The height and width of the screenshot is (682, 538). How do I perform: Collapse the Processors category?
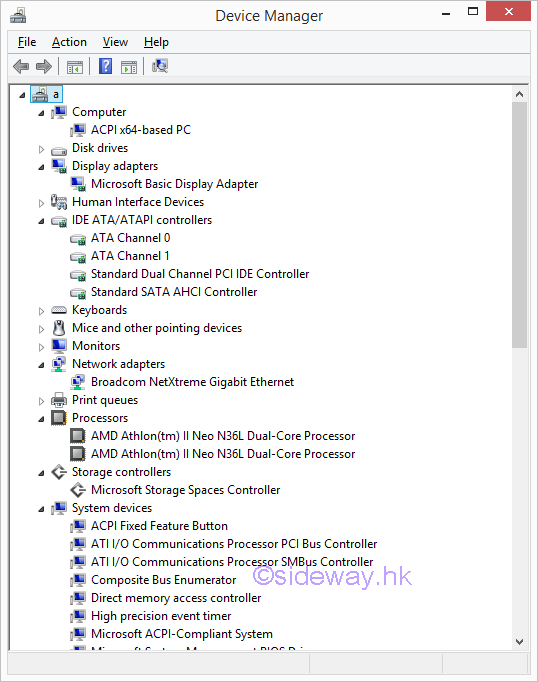(41, 419)
